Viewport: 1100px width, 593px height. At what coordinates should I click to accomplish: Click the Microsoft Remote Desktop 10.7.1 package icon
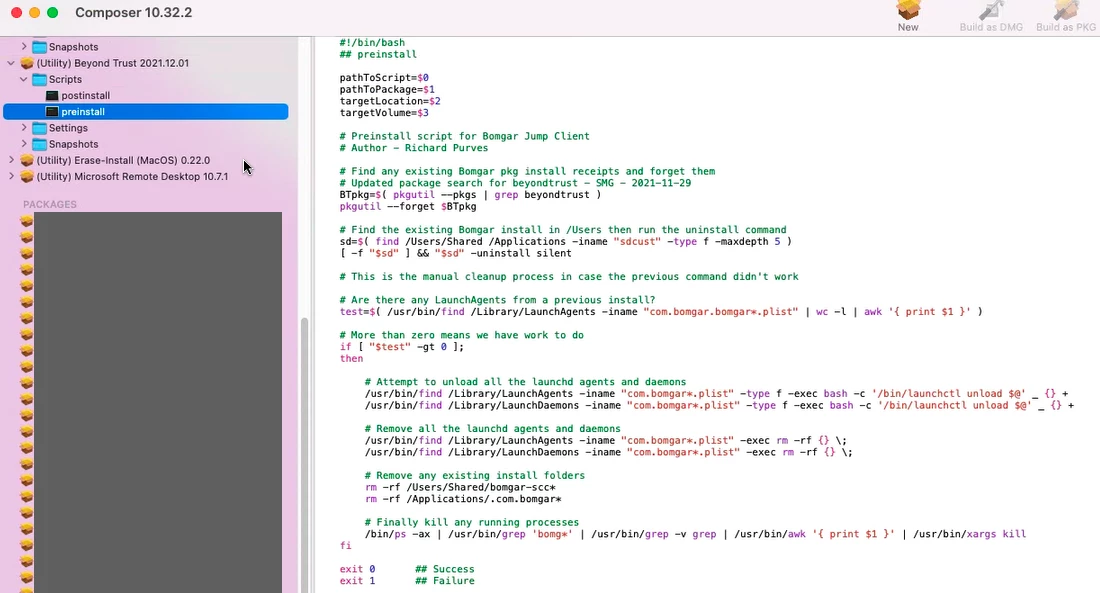coord(27,176)
